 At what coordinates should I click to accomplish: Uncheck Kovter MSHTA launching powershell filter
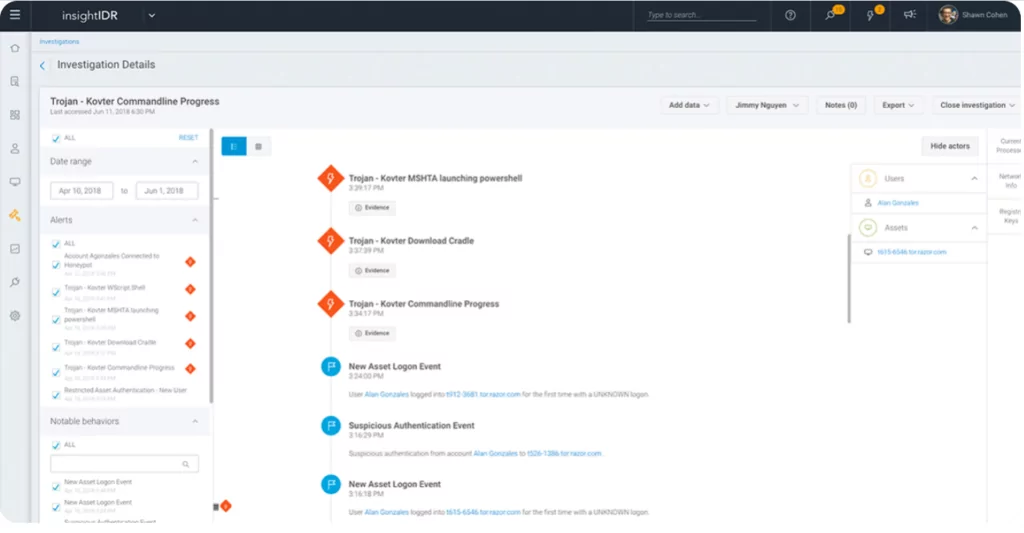(x=56, y=319)
